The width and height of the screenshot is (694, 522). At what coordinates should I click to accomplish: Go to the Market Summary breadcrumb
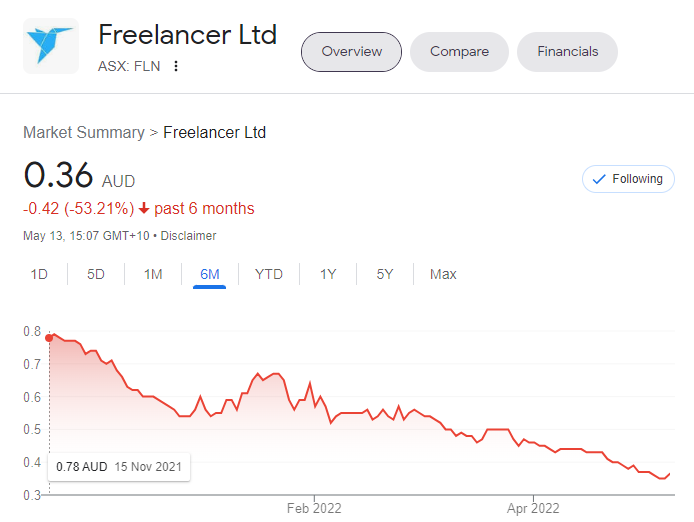click(x=84, y=132)
